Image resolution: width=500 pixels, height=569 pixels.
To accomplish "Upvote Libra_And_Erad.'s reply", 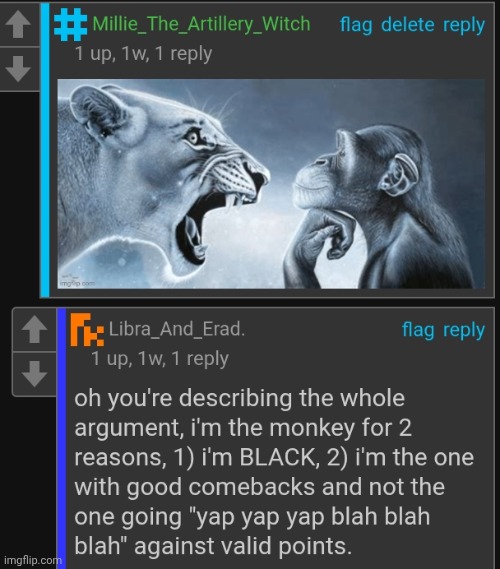I will click(x=34, y=329).
